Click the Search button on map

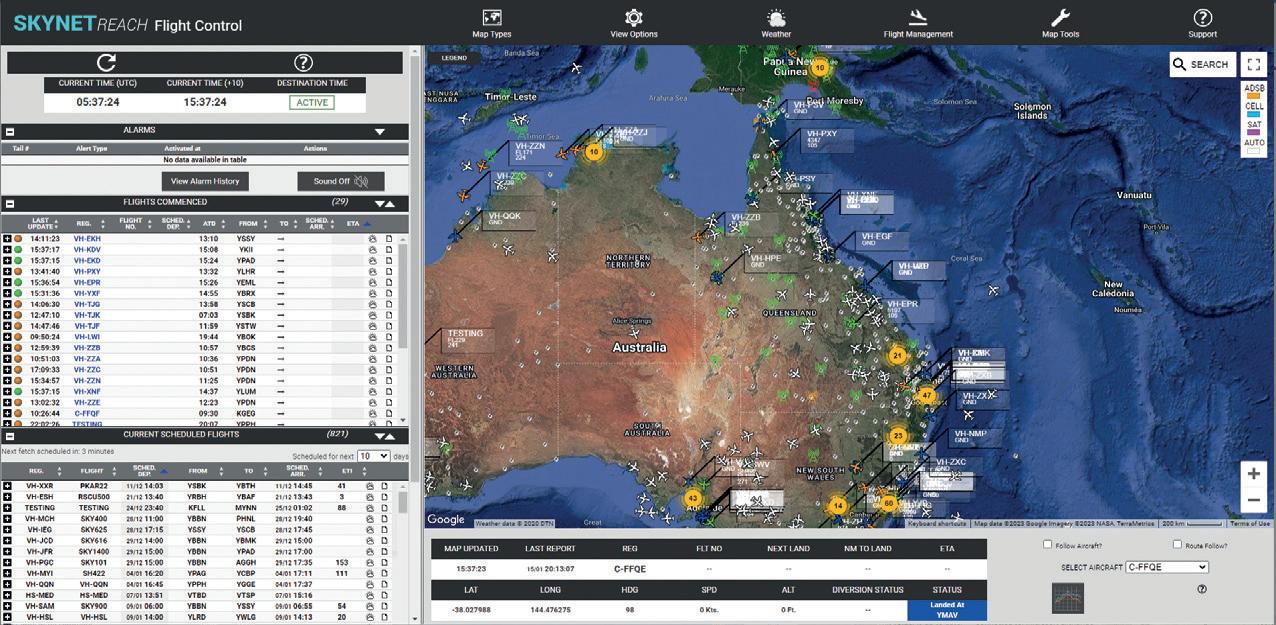point(1201,64)
